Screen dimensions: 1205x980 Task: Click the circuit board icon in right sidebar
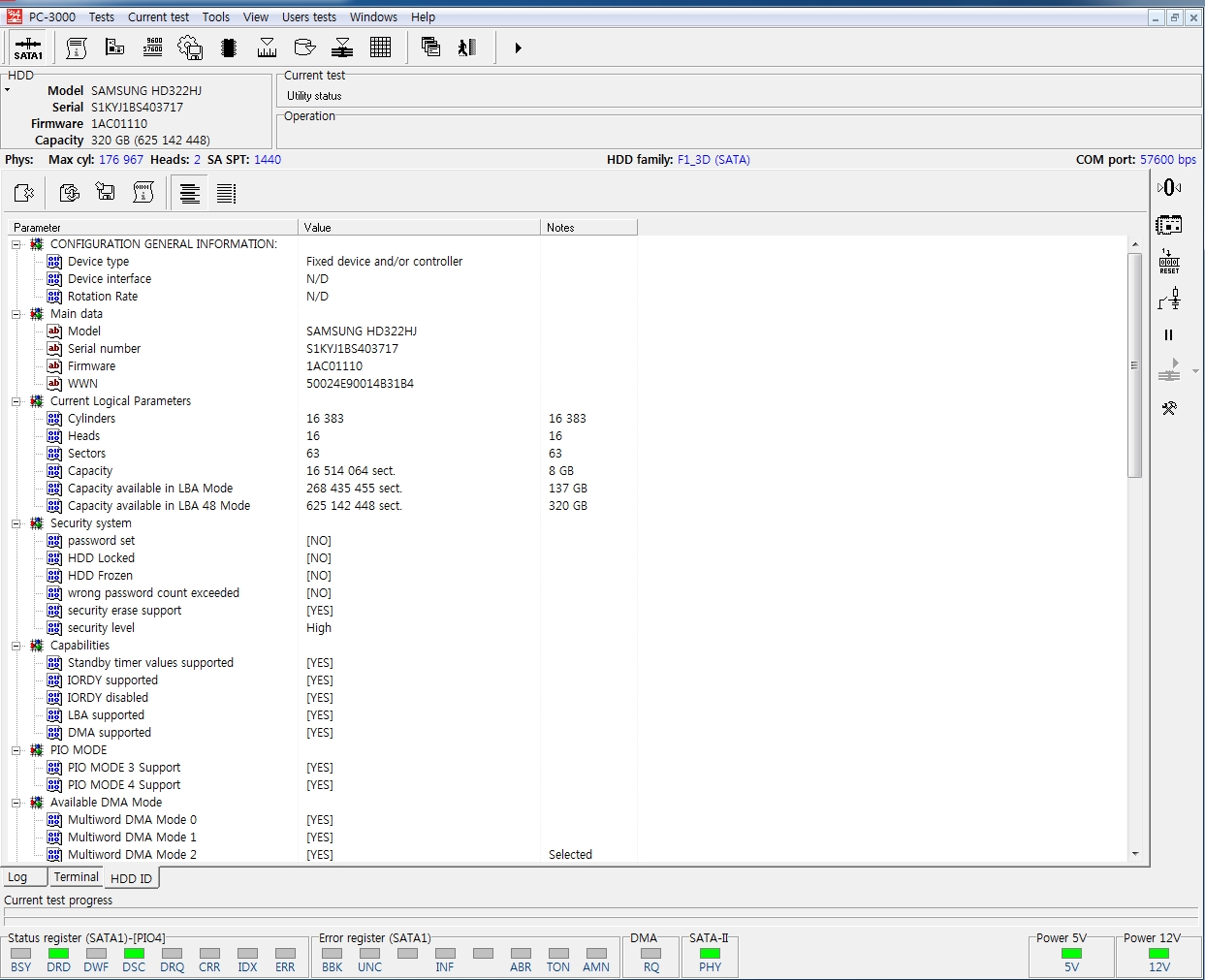(1169, 225)
